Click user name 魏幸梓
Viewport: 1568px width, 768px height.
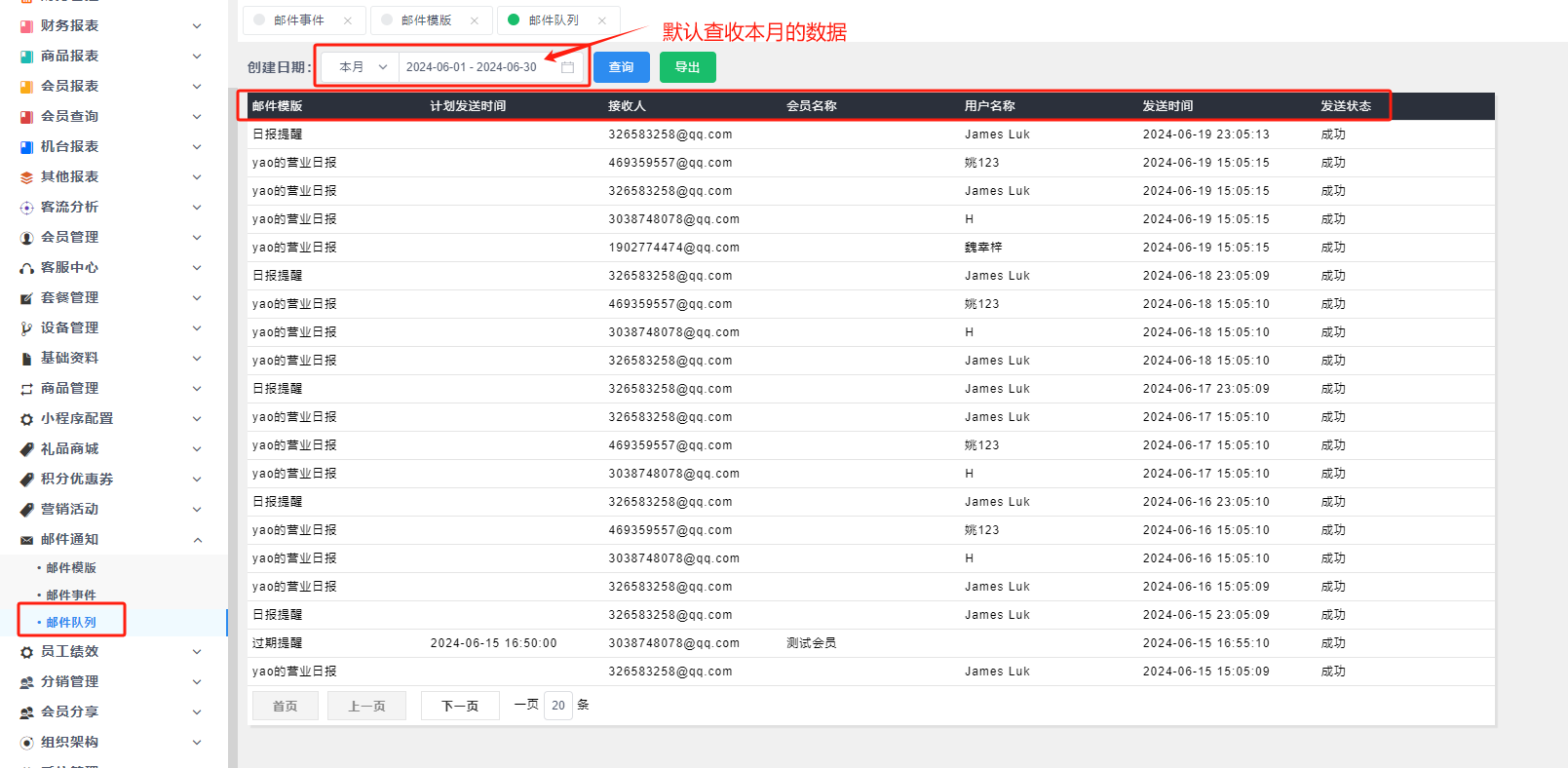(x=983, y=248)
